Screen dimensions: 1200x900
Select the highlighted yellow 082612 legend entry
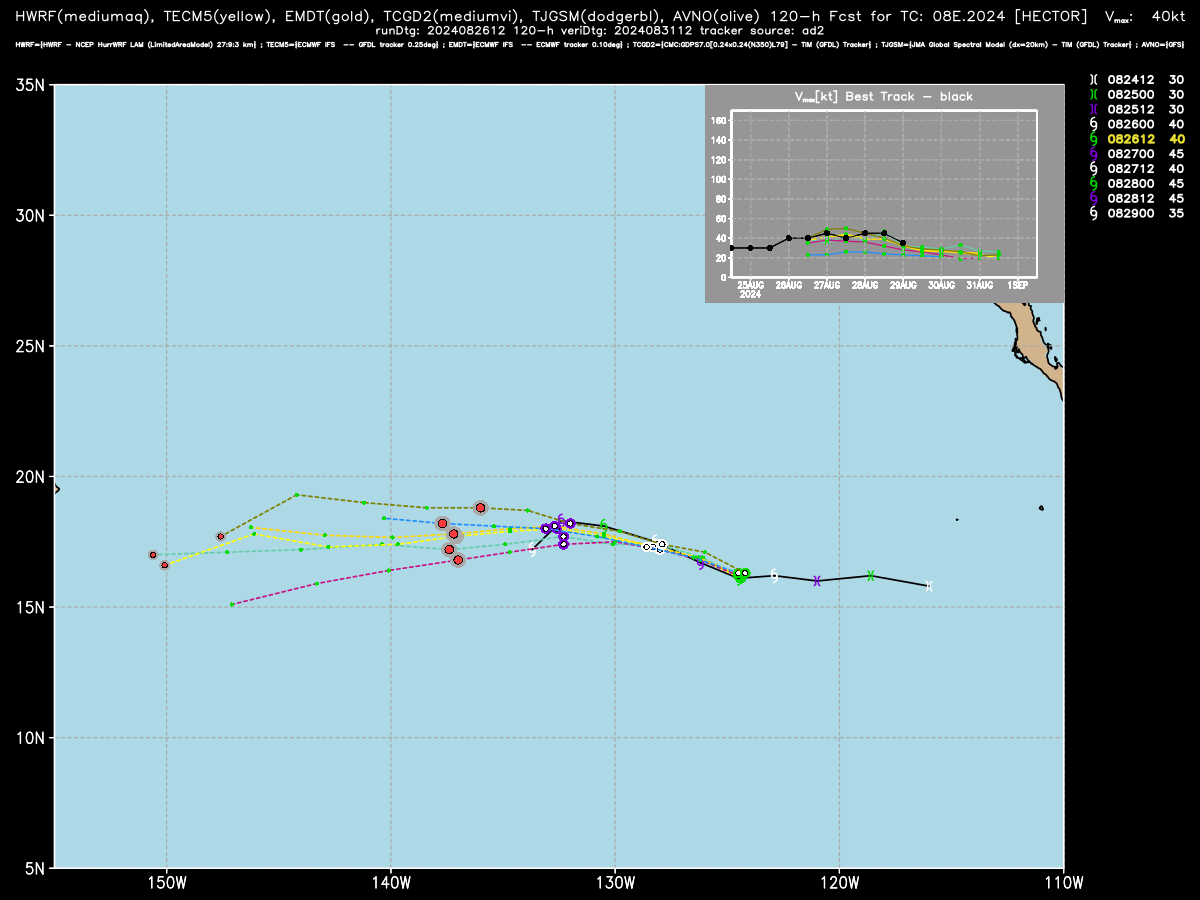tap(1146, 139)
